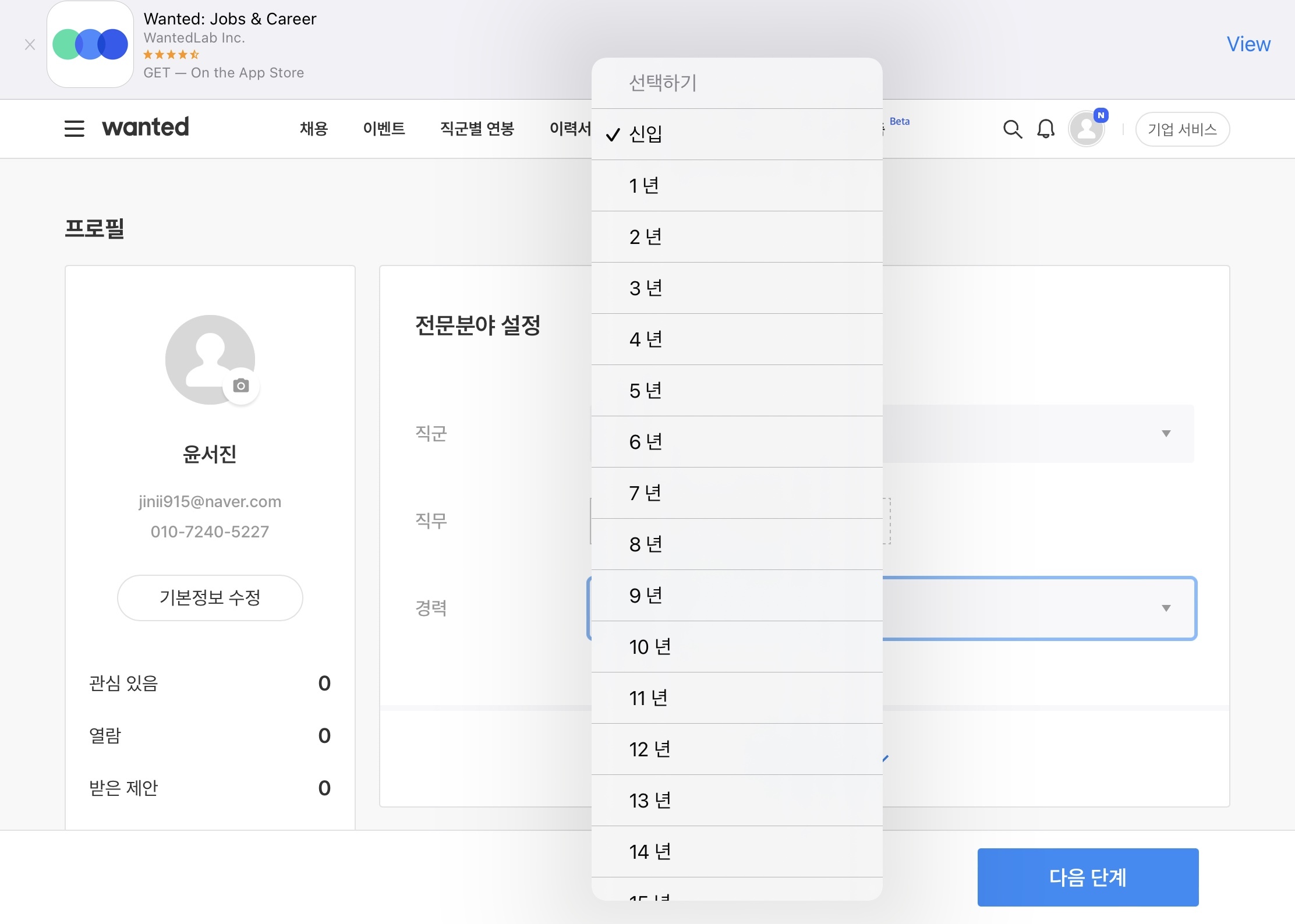
Task: Click the search magnifier icon
Action: (x=1012, y=129)
